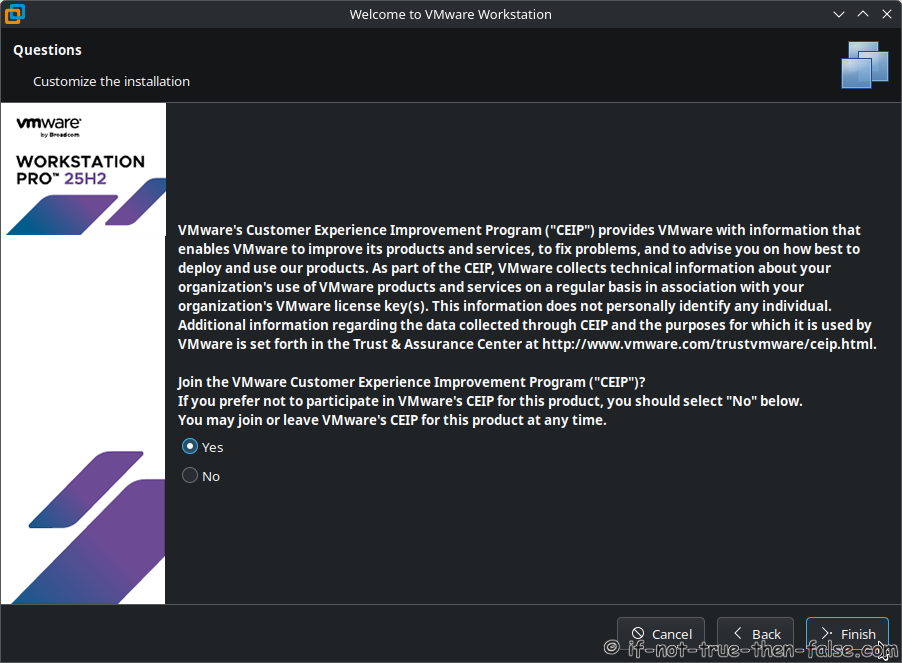The width and height of the screenshot is (902, 663).
Task: Click the vmware by Broadcom logo
Action: tap(49, 127)
